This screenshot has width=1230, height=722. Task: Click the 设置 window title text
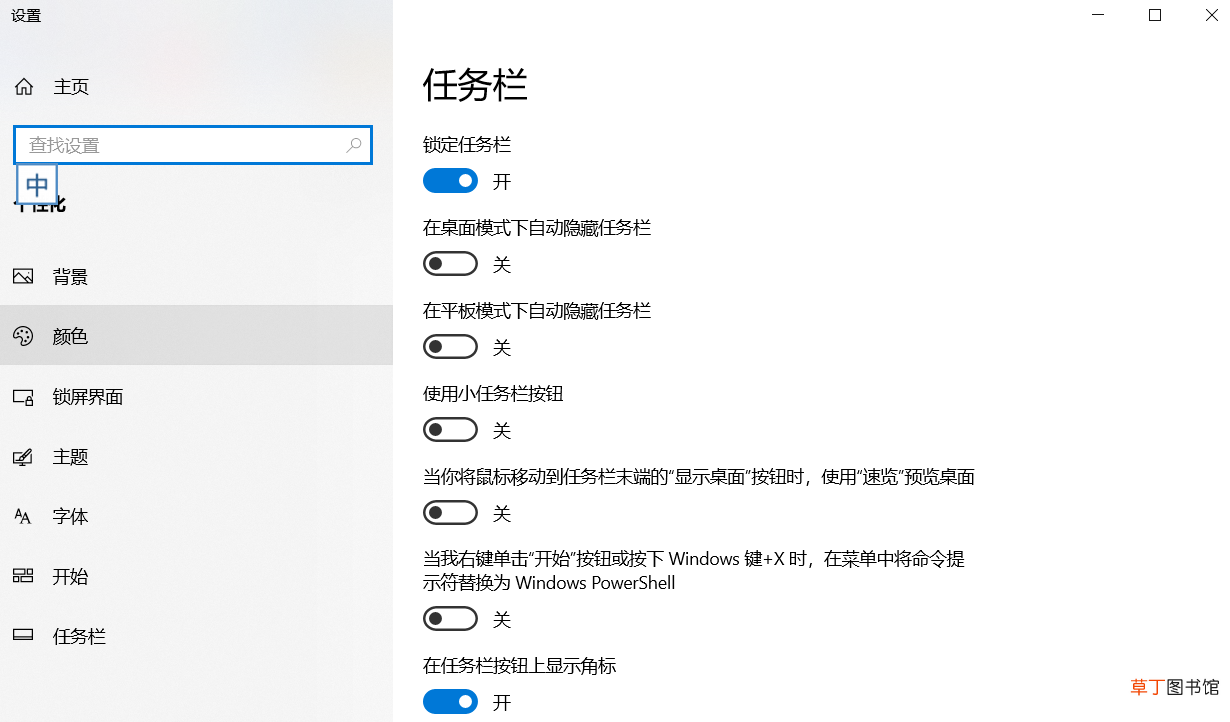coord(26,16)
